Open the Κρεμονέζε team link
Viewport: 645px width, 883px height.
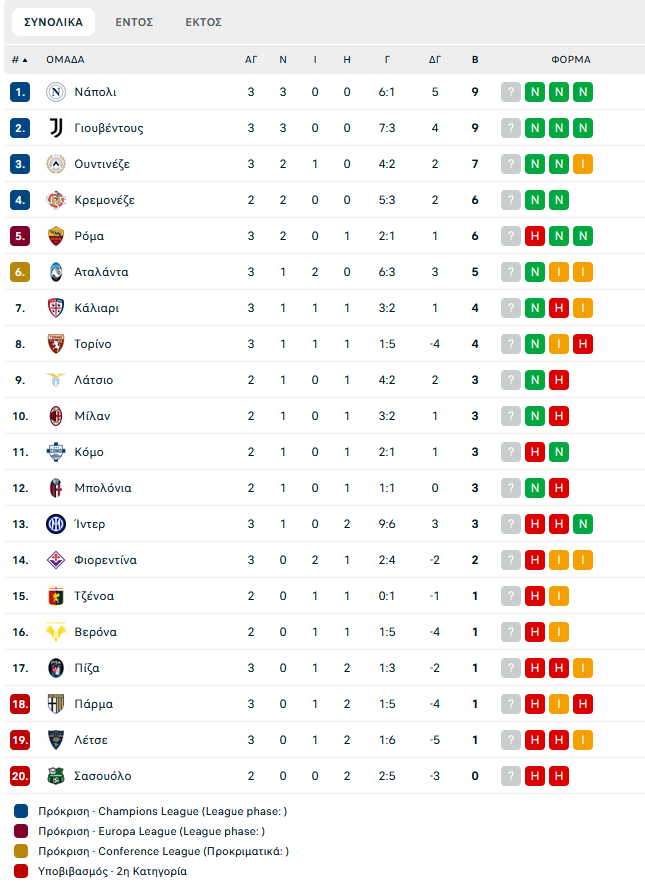pos(104,200)
